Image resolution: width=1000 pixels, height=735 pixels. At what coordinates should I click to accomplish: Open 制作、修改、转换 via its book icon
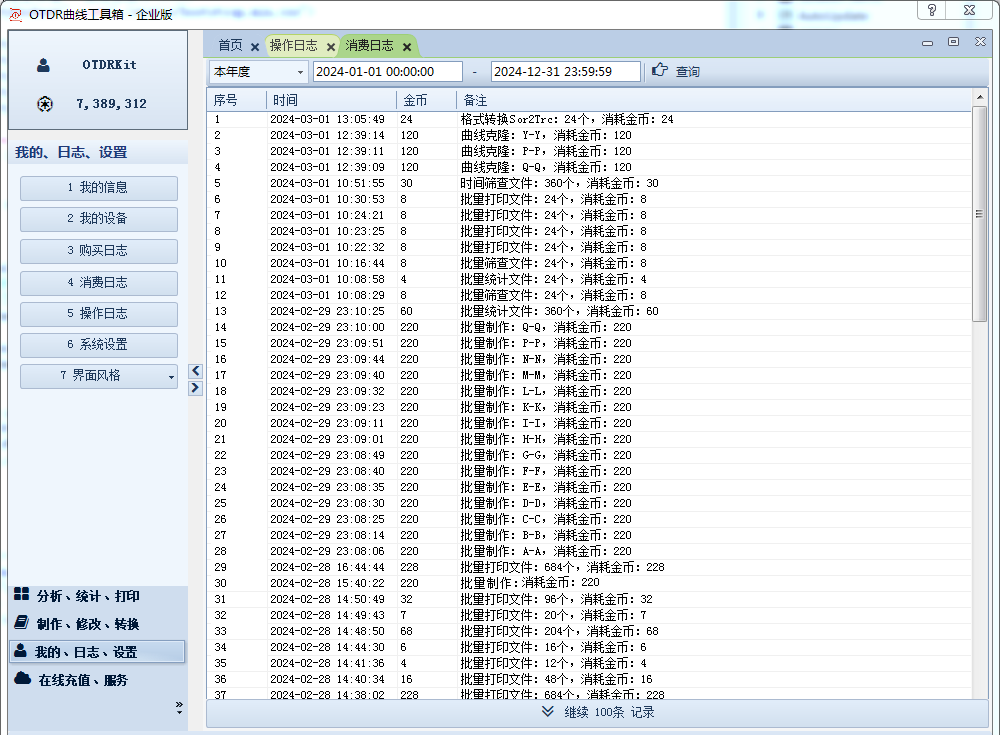point(21,623)
